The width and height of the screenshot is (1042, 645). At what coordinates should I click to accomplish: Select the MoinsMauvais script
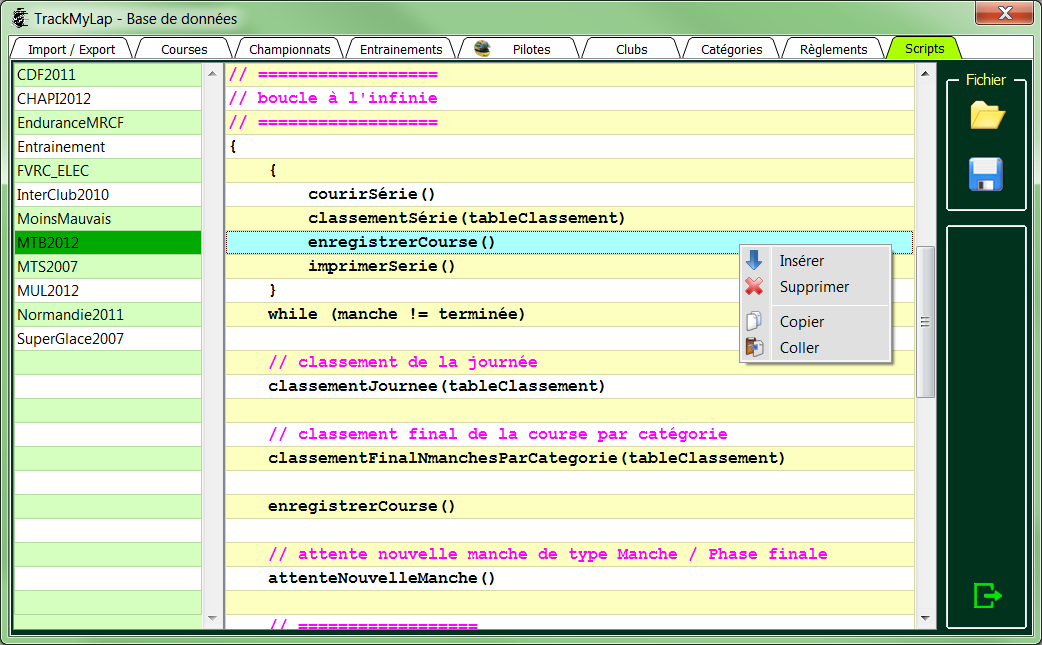coord(108,219)
